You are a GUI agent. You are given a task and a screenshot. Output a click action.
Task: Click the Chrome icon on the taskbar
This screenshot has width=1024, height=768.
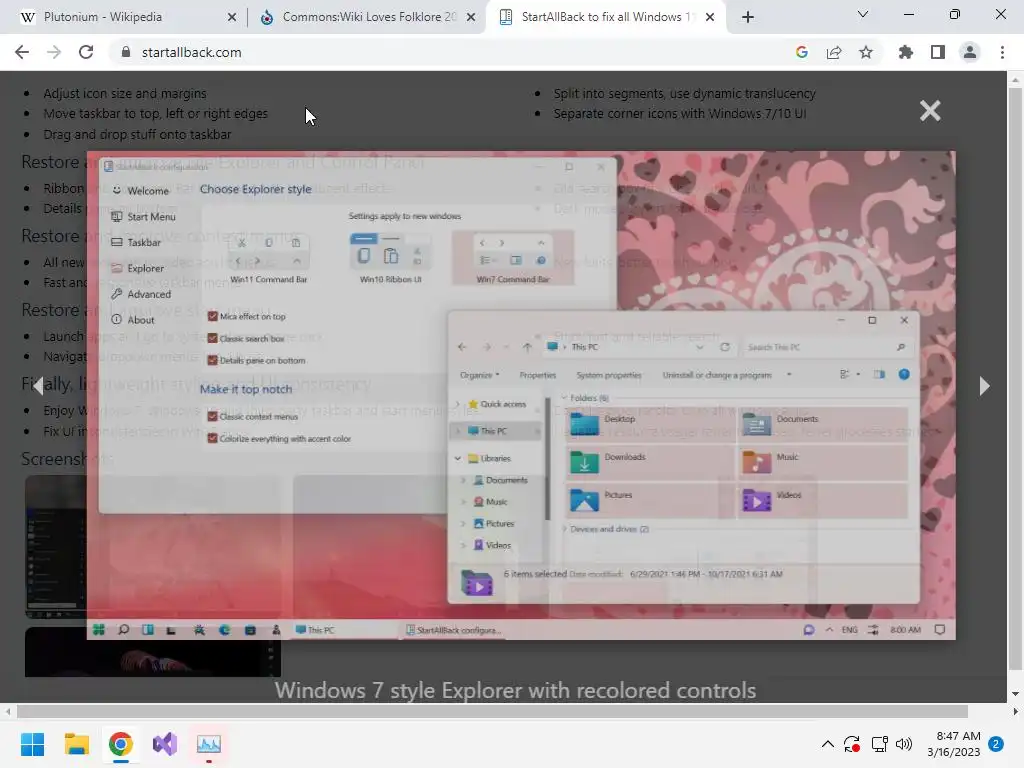tap(121, 744)
